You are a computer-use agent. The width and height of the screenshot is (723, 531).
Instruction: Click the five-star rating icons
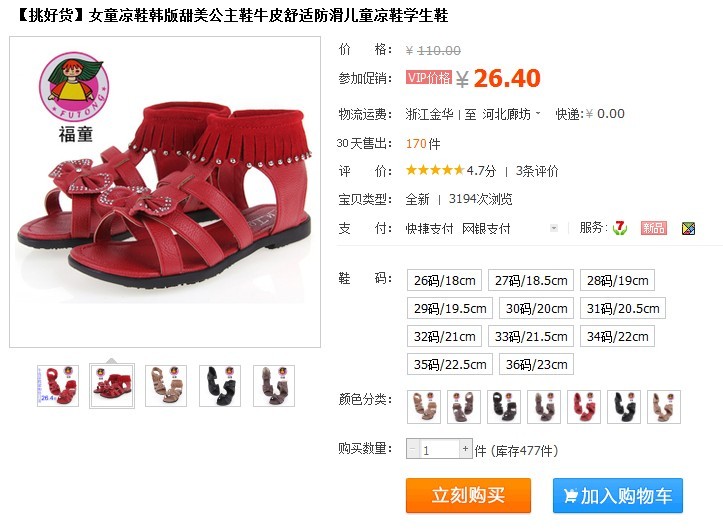434,171
